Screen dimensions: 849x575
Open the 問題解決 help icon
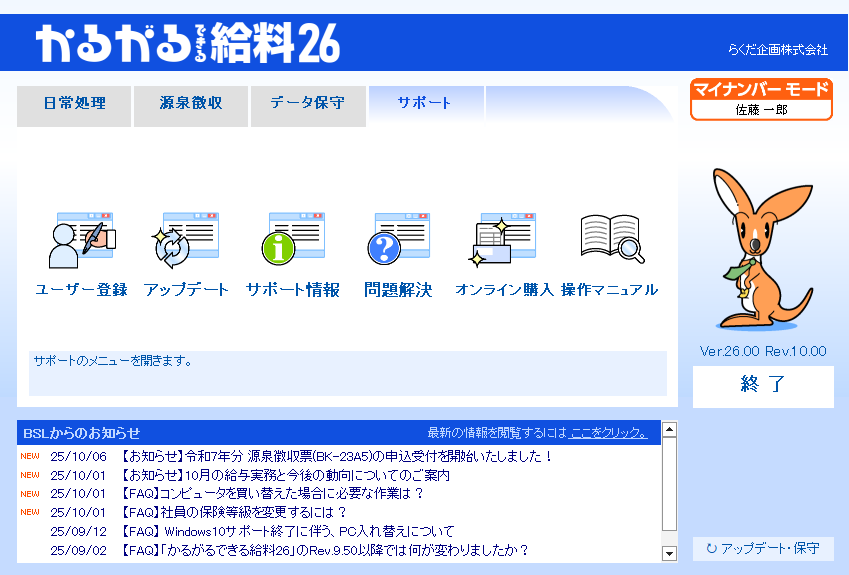[x=398, y=242]
